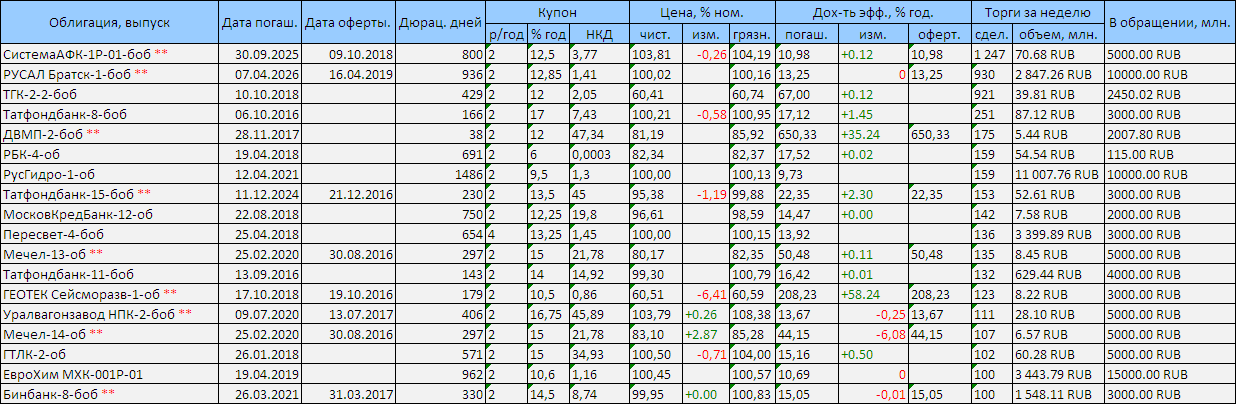
Task: Select Пересвет-4-боб maturity date 25.04.2018
Action: tap(258, 233)
